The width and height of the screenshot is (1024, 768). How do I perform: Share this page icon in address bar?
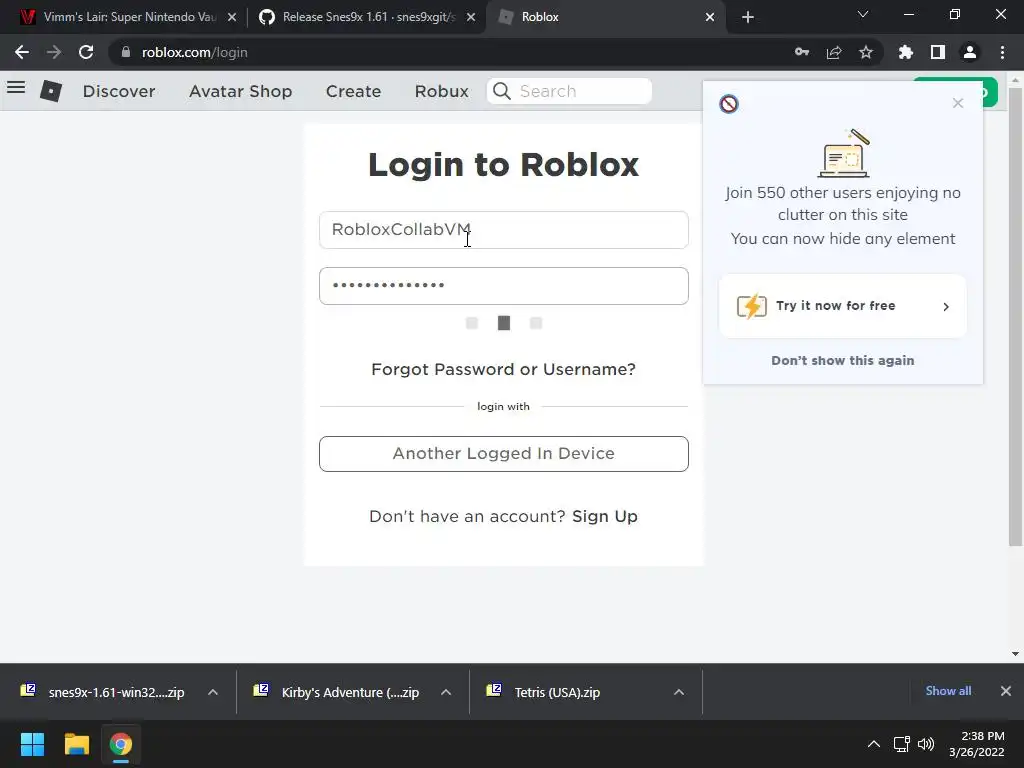[834, 52]
